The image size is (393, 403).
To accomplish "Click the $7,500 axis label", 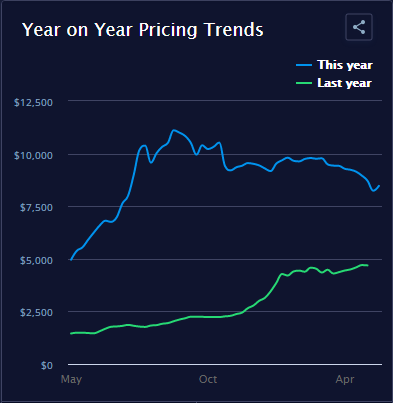I will coord(36,208).
